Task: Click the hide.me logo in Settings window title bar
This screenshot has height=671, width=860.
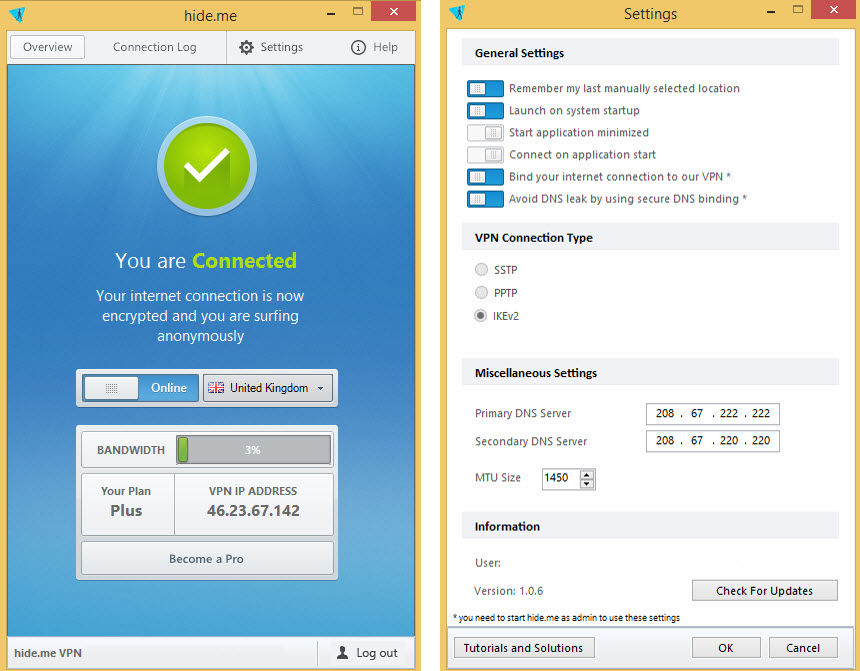Action: click(457, 12)
